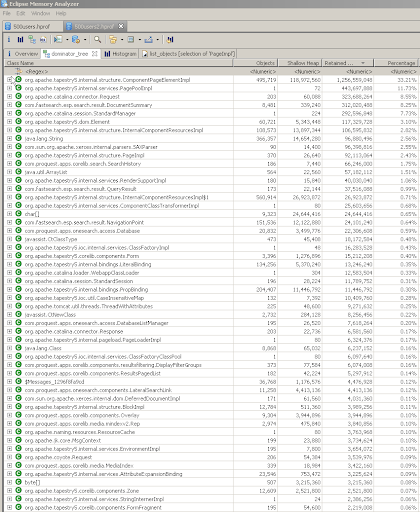Run expert system test reports icon
This screenshot has width=420, height=512.
coord(58,40)
